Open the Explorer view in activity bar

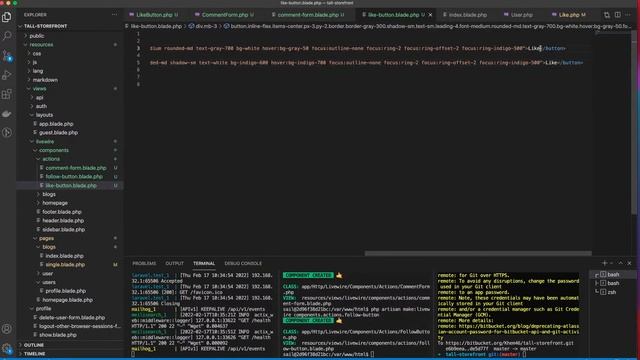7,17
